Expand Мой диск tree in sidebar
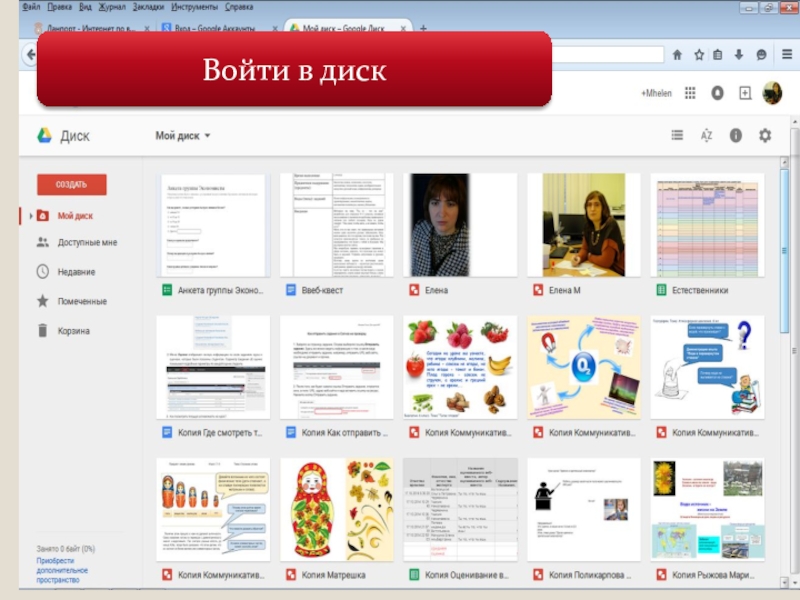 point(31,215)
